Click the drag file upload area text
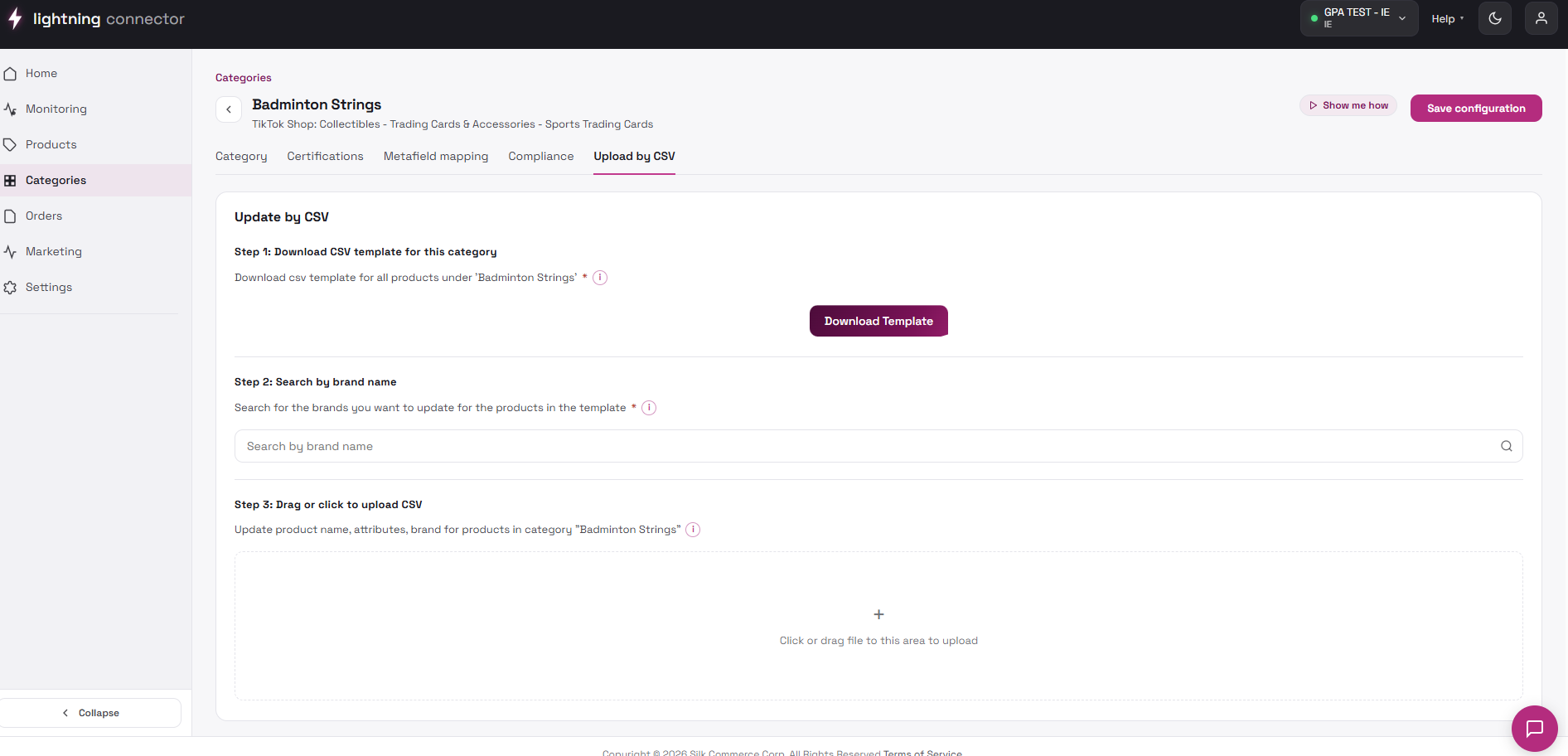The image size is (1568, 756). [x=878, y=641]
